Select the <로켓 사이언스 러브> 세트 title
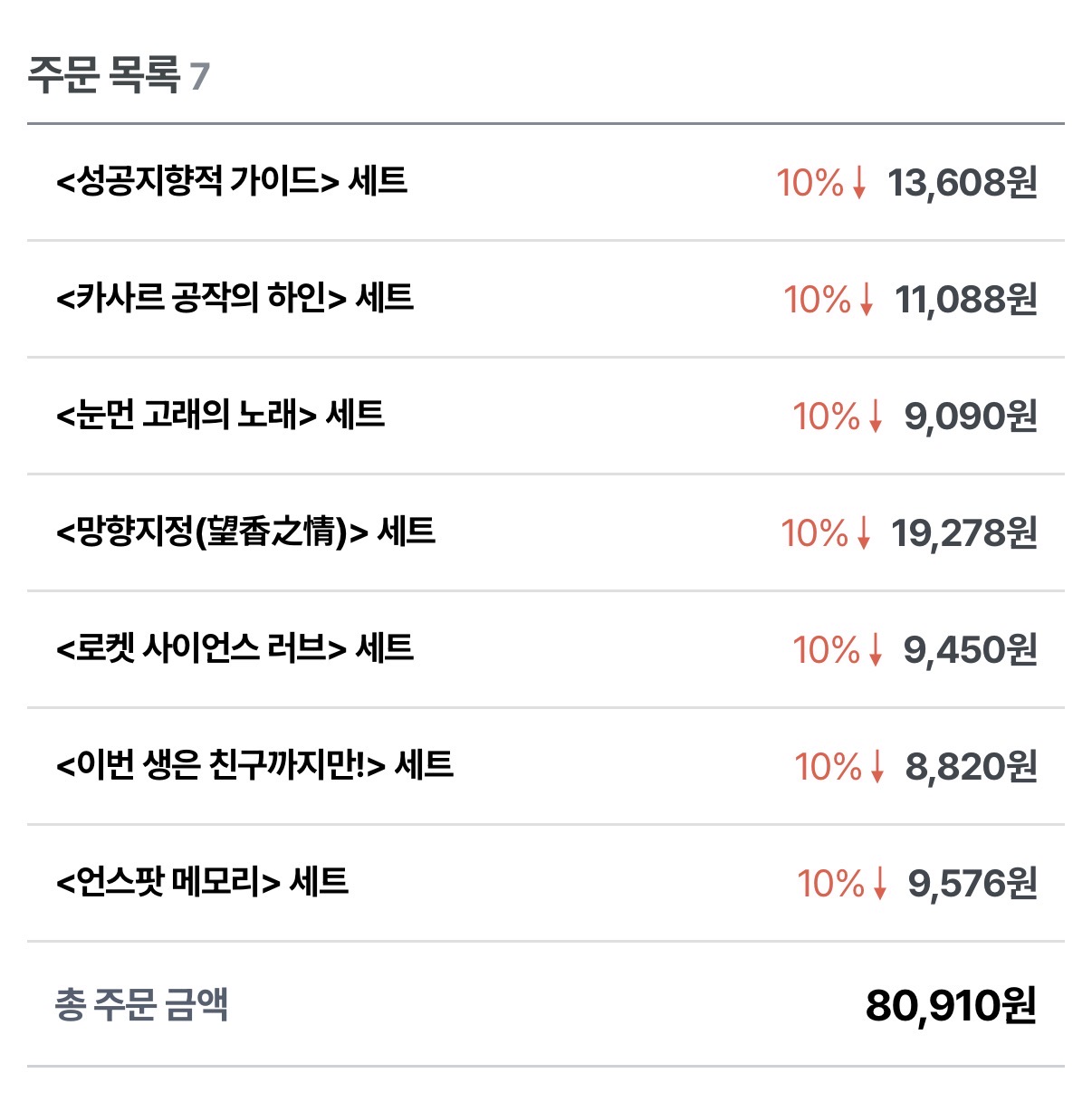The width and height of the screenshot is (1092, 1102). coord(235,648)
